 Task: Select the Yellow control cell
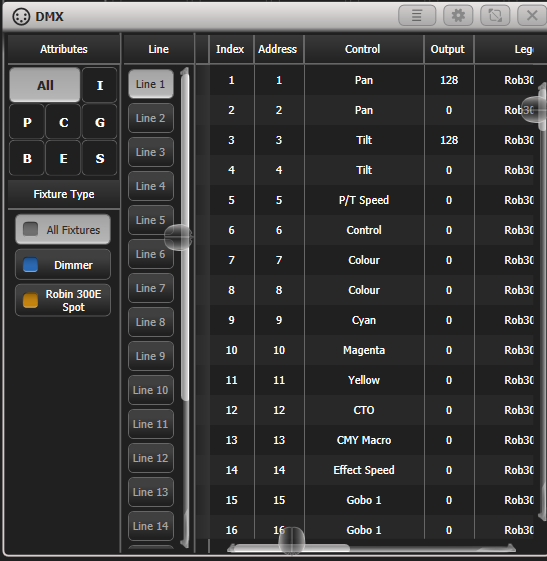pos(364,380)
